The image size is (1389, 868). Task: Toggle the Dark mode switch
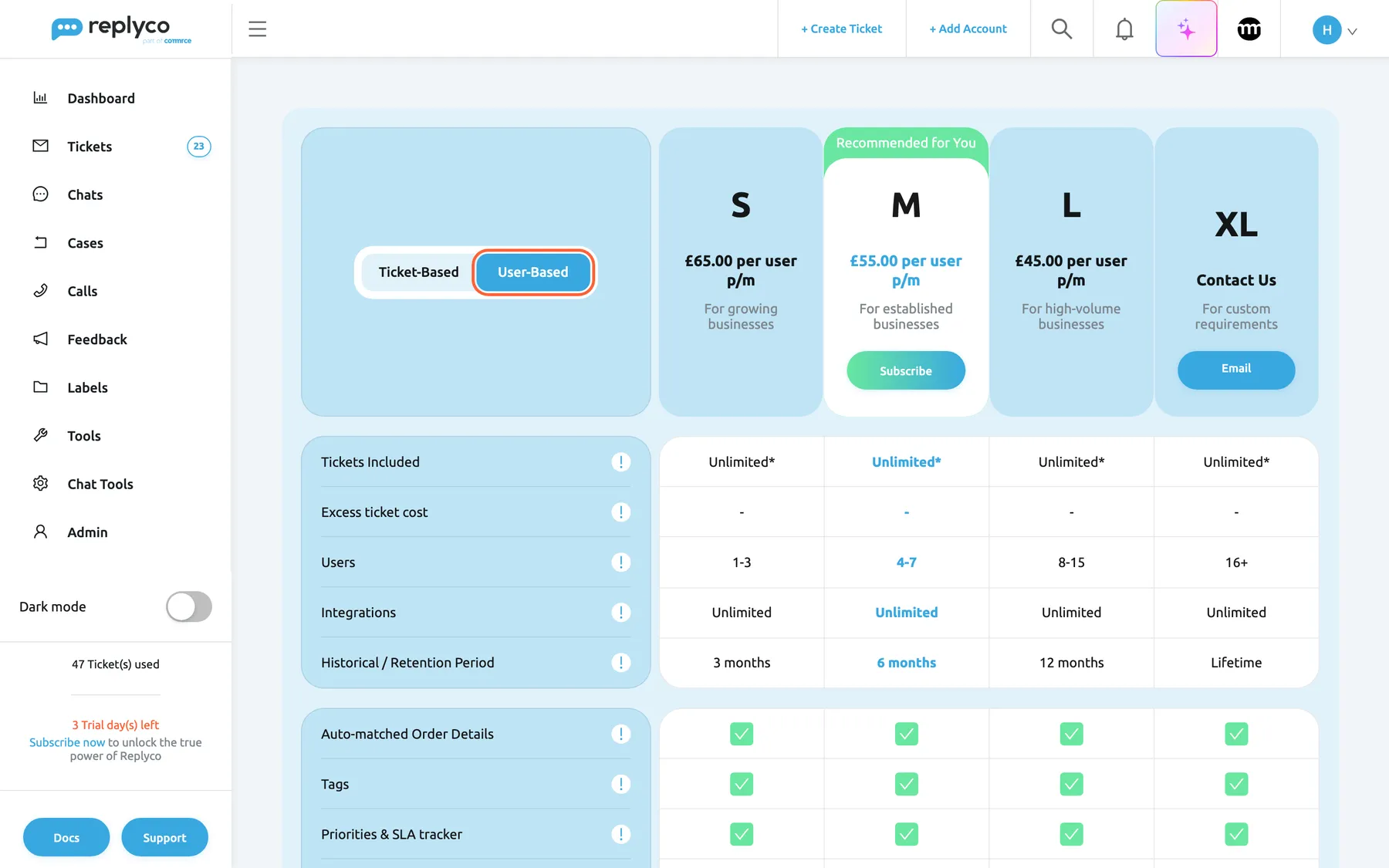[189, 606]
